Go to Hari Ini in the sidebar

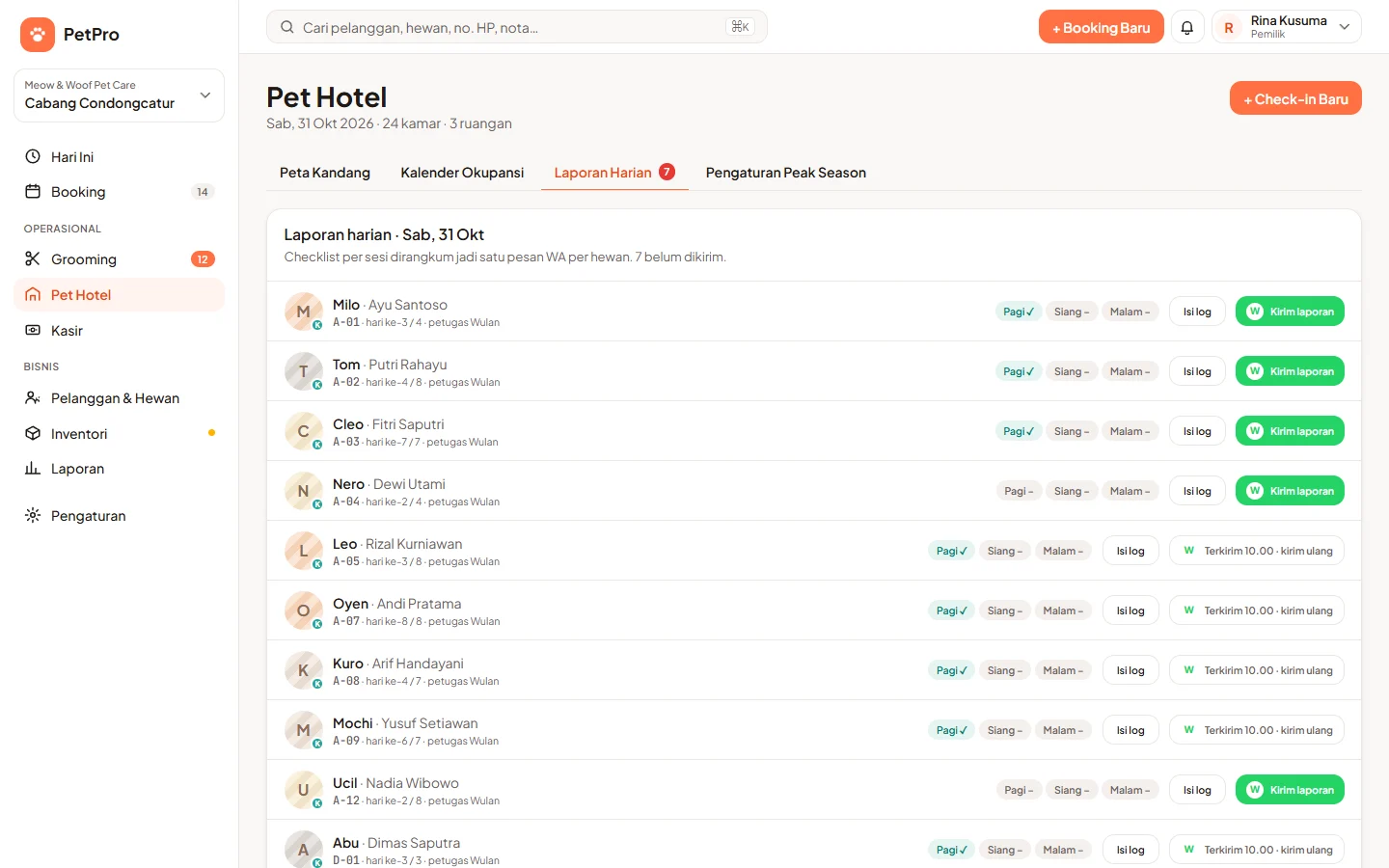[119, 157]
